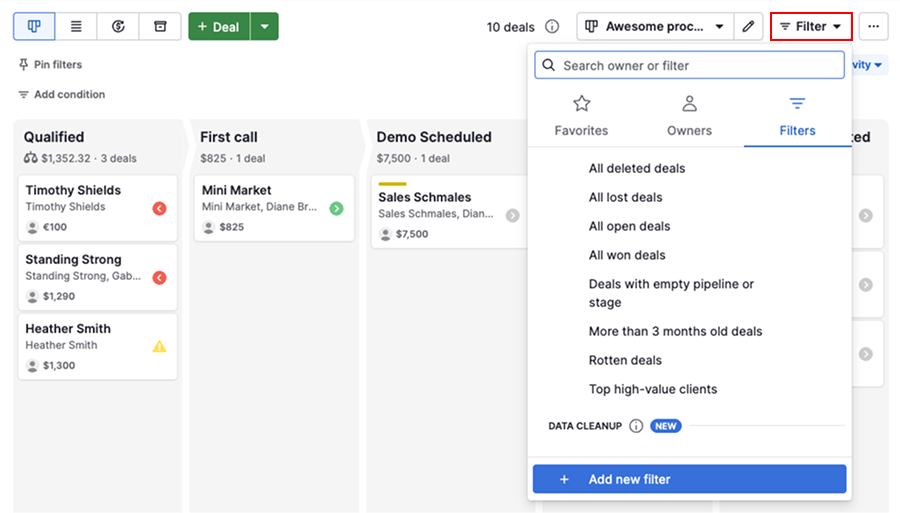
Task: Toggle the Filter dropdown
Action: (810, 27)
